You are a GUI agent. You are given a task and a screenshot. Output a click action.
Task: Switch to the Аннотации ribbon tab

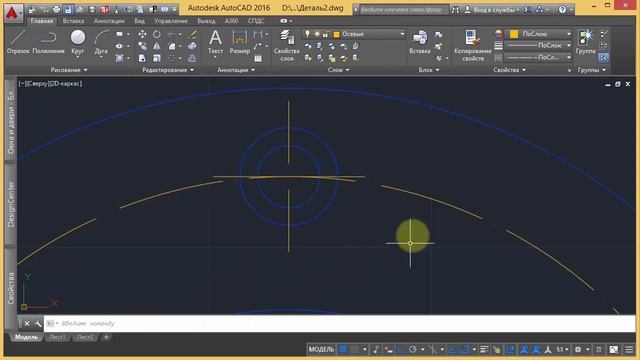pos(109,21)
